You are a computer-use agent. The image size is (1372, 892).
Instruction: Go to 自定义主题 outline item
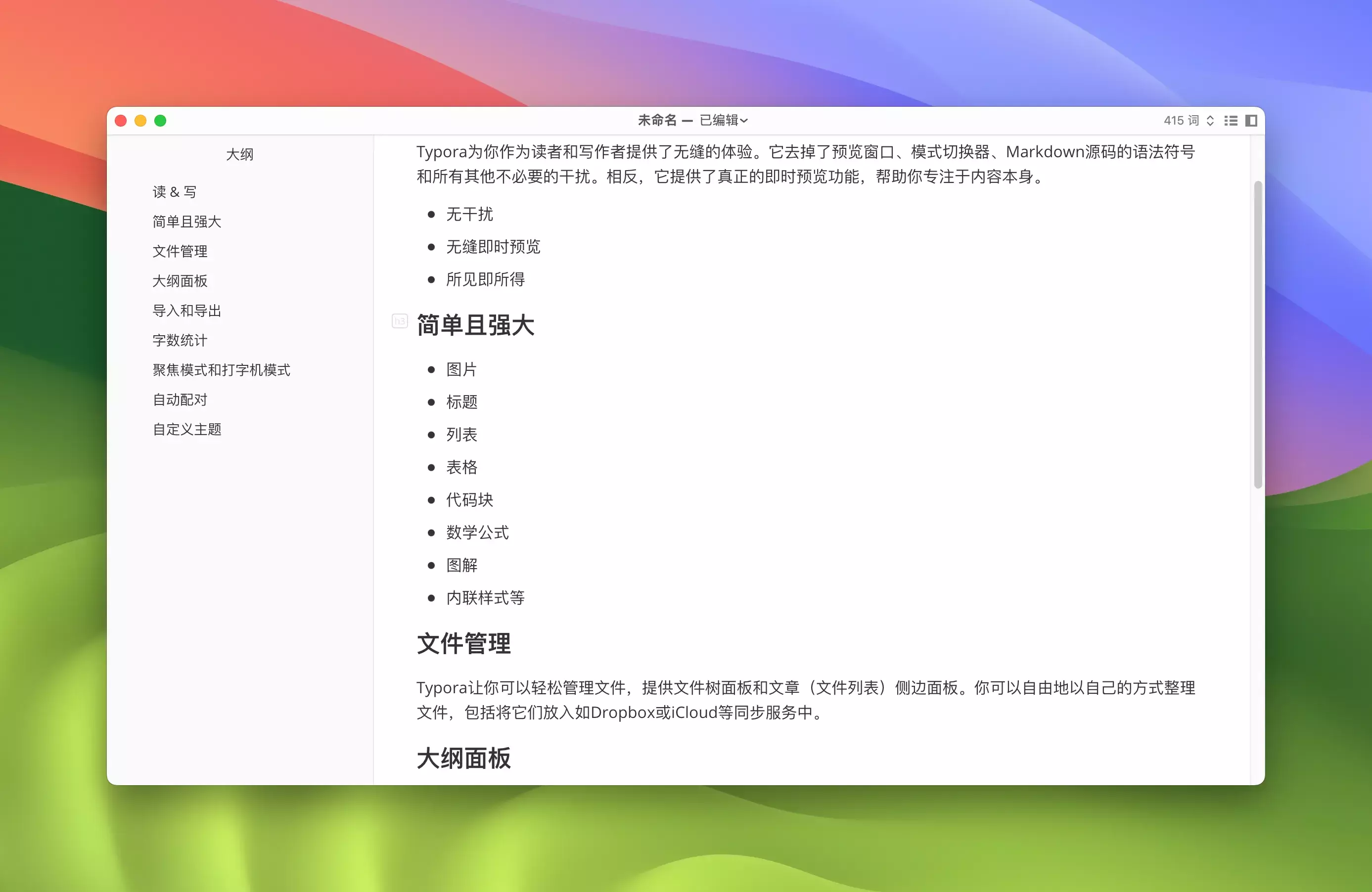pyautogui.click(x=187, y=429)
